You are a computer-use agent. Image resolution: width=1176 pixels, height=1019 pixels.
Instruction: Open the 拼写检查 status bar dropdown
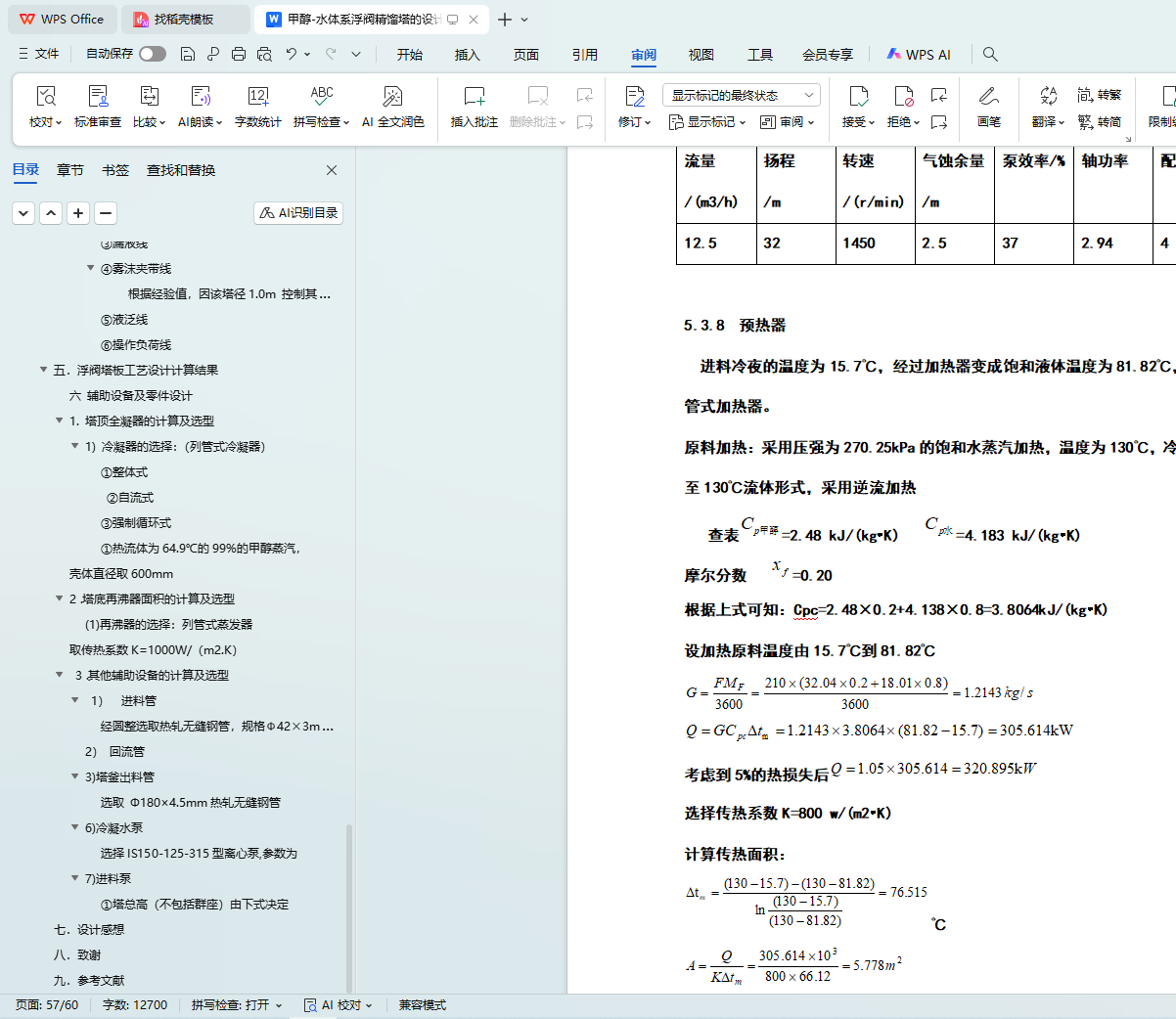click(x=237, y=1004)
